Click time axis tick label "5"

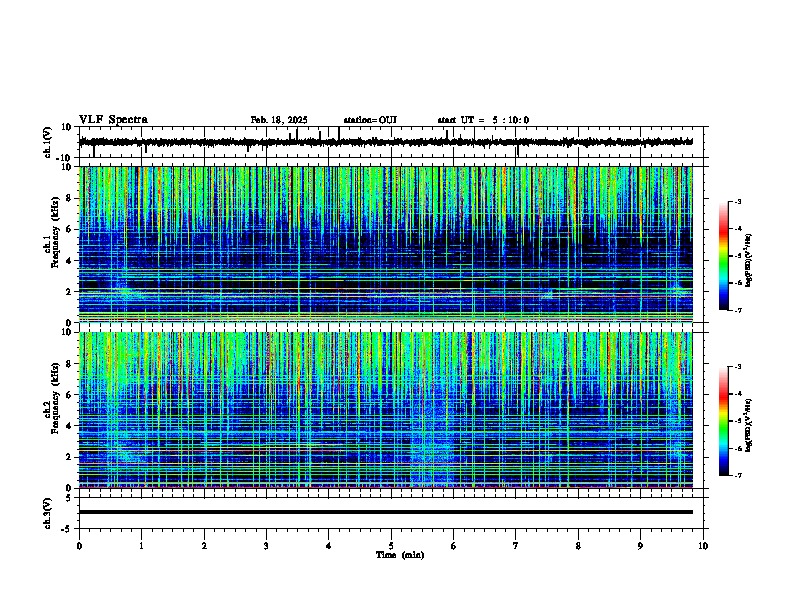(x=391, y=546)
